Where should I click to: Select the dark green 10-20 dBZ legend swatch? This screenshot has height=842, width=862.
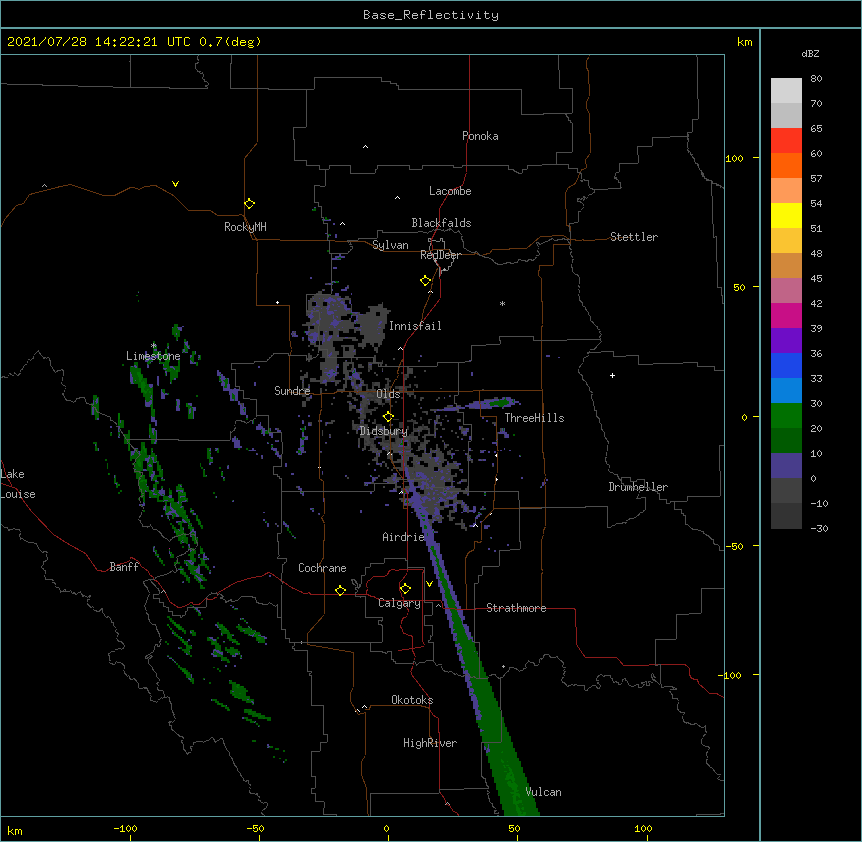click(786, 441)
